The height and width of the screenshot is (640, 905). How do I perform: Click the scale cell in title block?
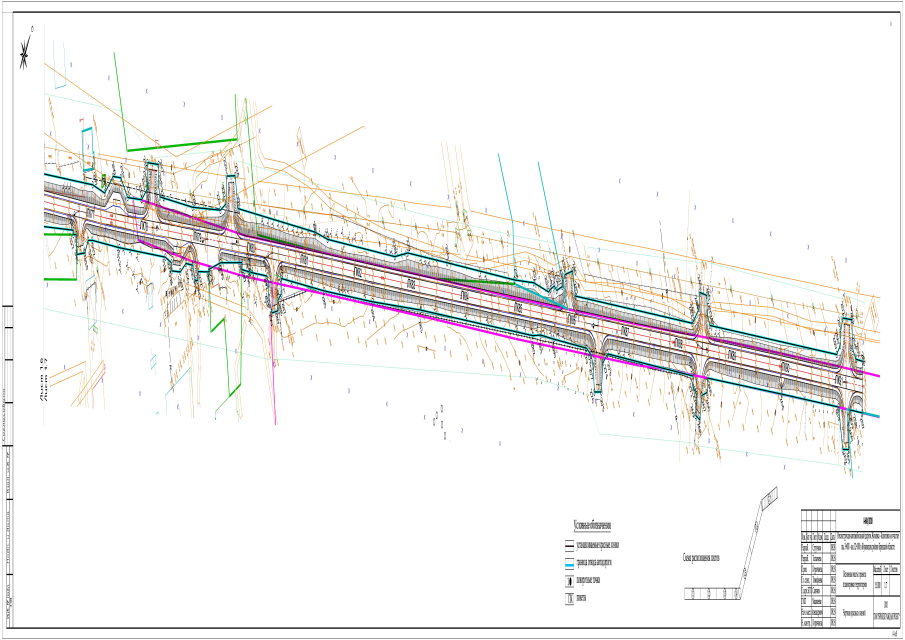879,585
